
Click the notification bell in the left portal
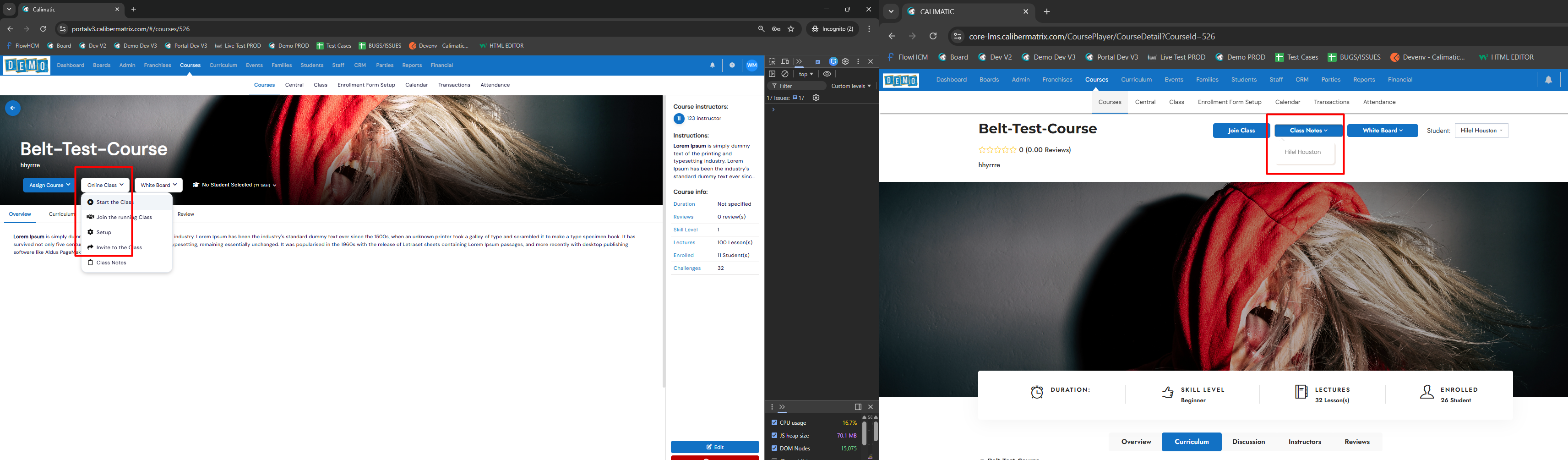point(712,65)
